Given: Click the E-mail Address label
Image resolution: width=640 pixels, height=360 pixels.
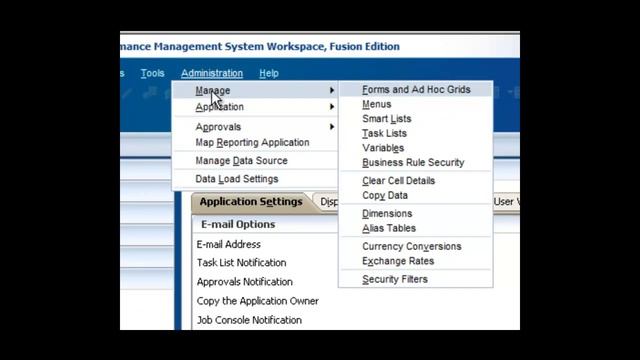Looking at the screenshot, I should [x=229, y=244].
